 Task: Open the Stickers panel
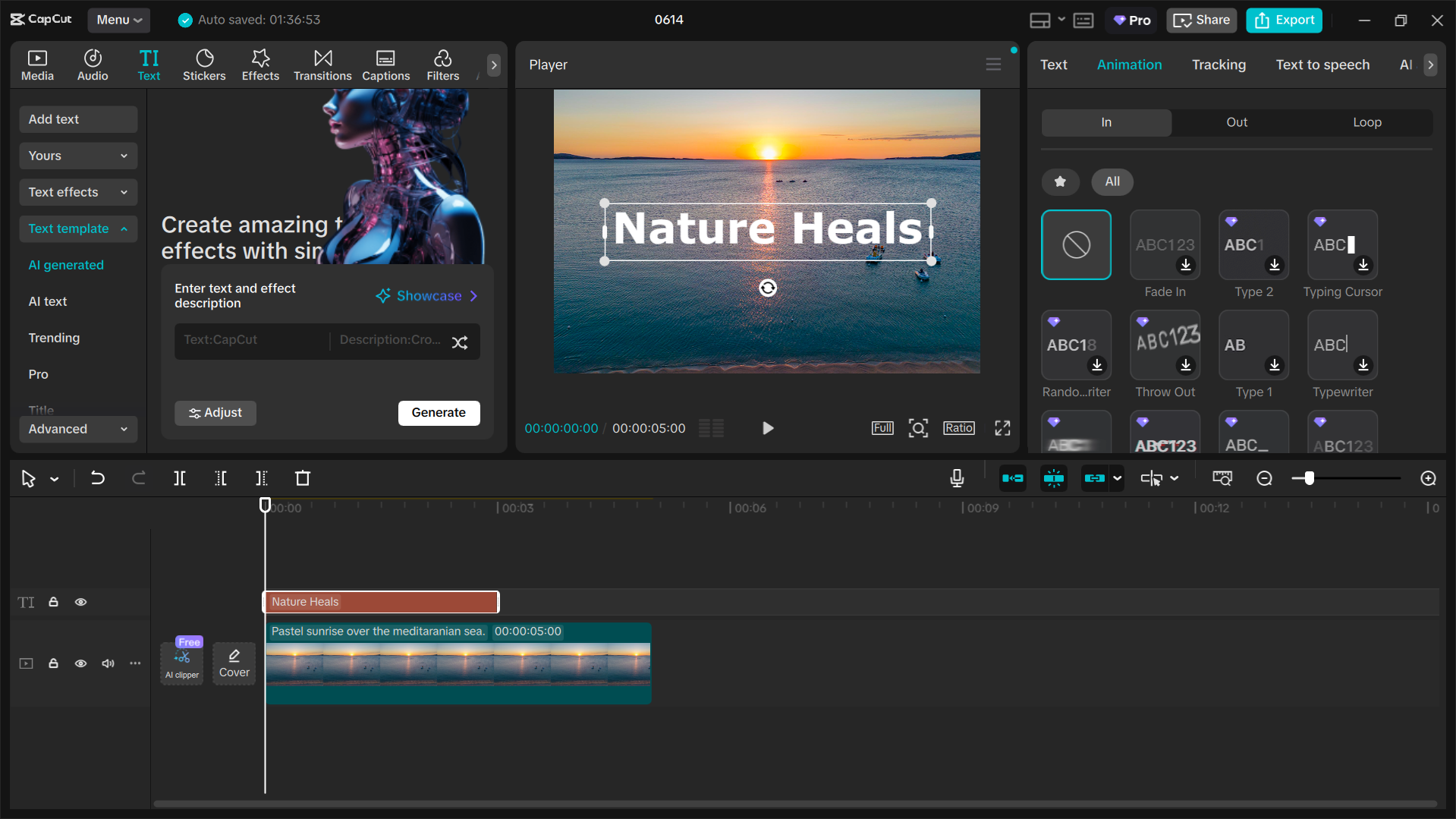[x=204, y=65]
